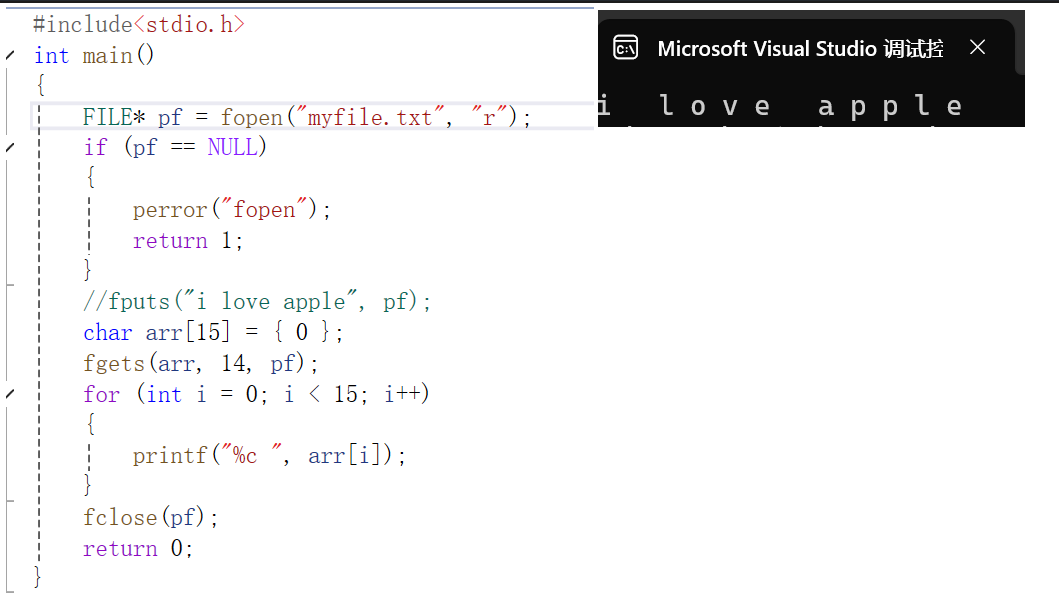This screenshot has height=610, width=1059.
Task: Collapse the for loop fold marker
Action: click(x=9, y=394)
